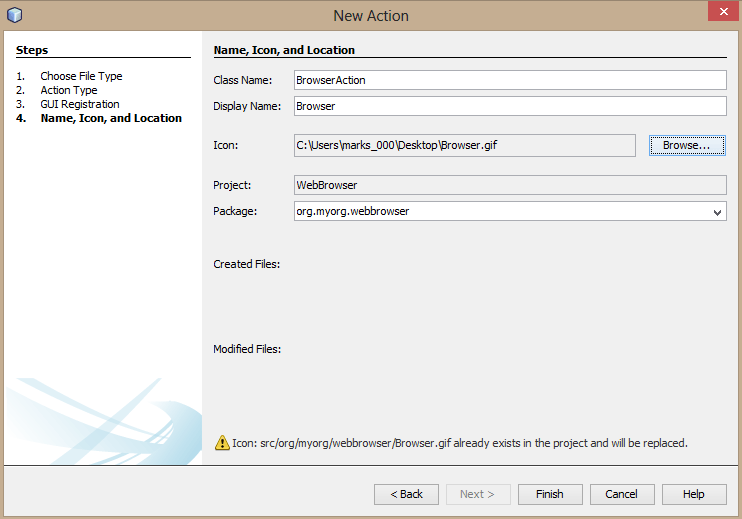Click the NetBeans cube icon in title bar
Viewport: 742px width, 519px height.
(x=15, y=15)
